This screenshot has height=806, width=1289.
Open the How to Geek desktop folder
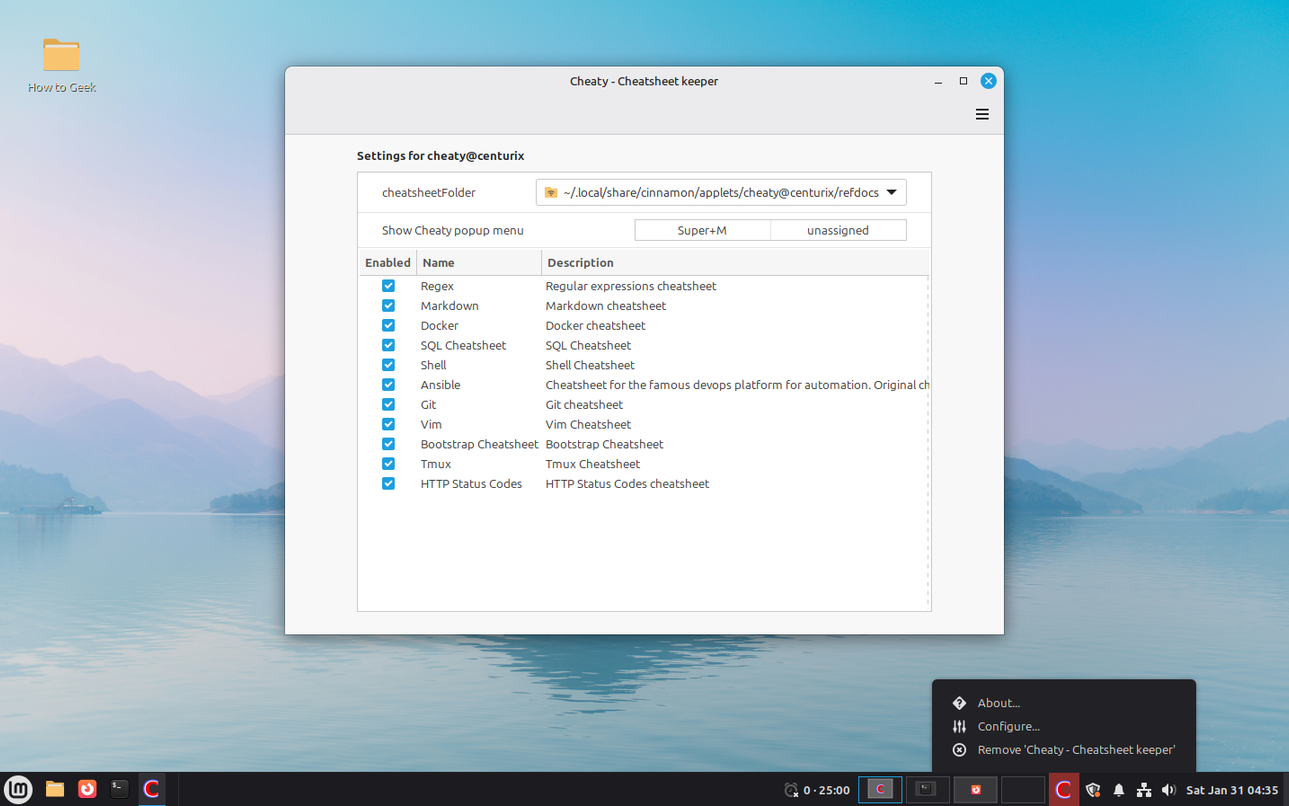(61, 65)
